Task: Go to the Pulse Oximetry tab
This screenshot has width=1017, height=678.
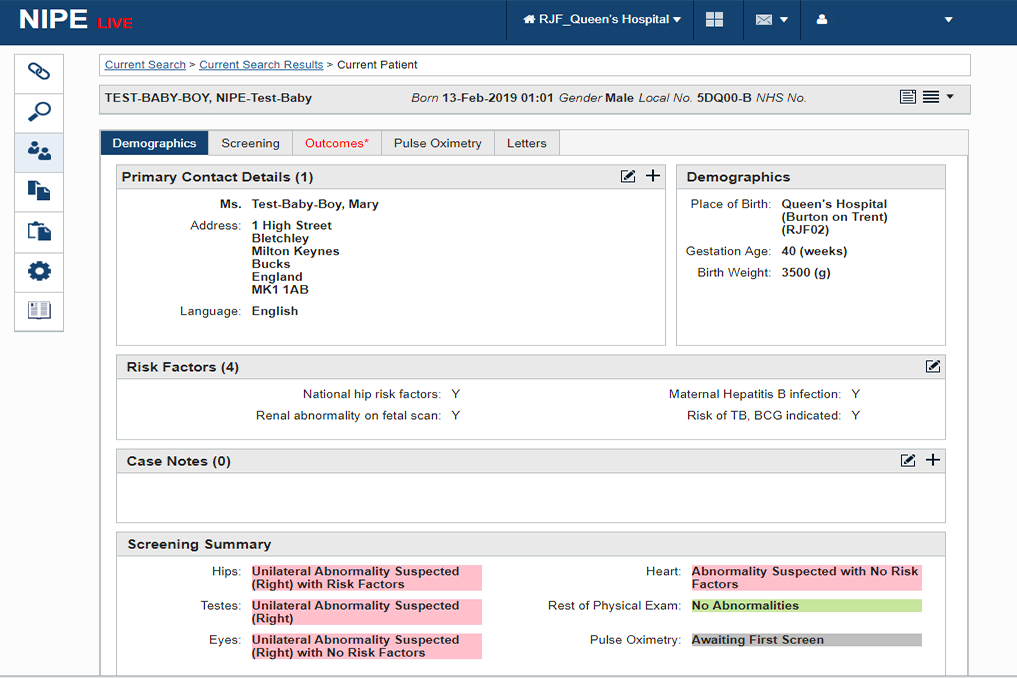Action: tap(437, 143)
